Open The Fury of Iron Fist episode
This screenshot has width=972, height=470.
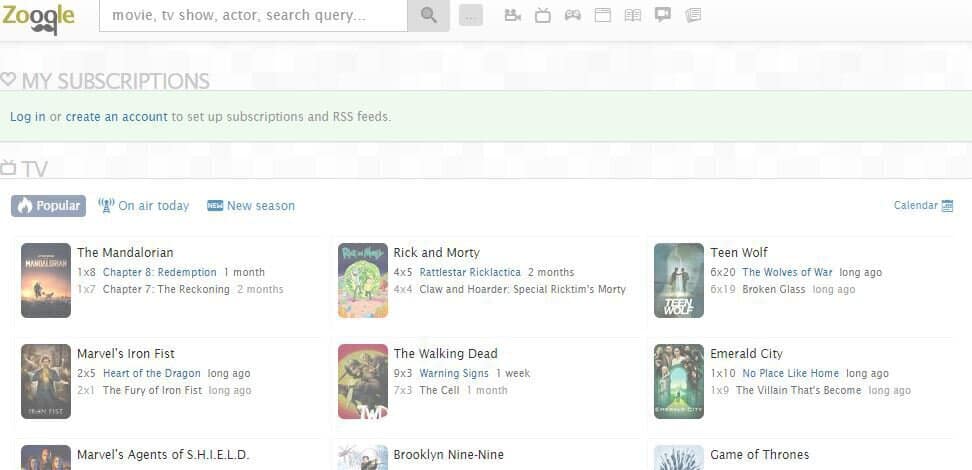click(152, 390)
